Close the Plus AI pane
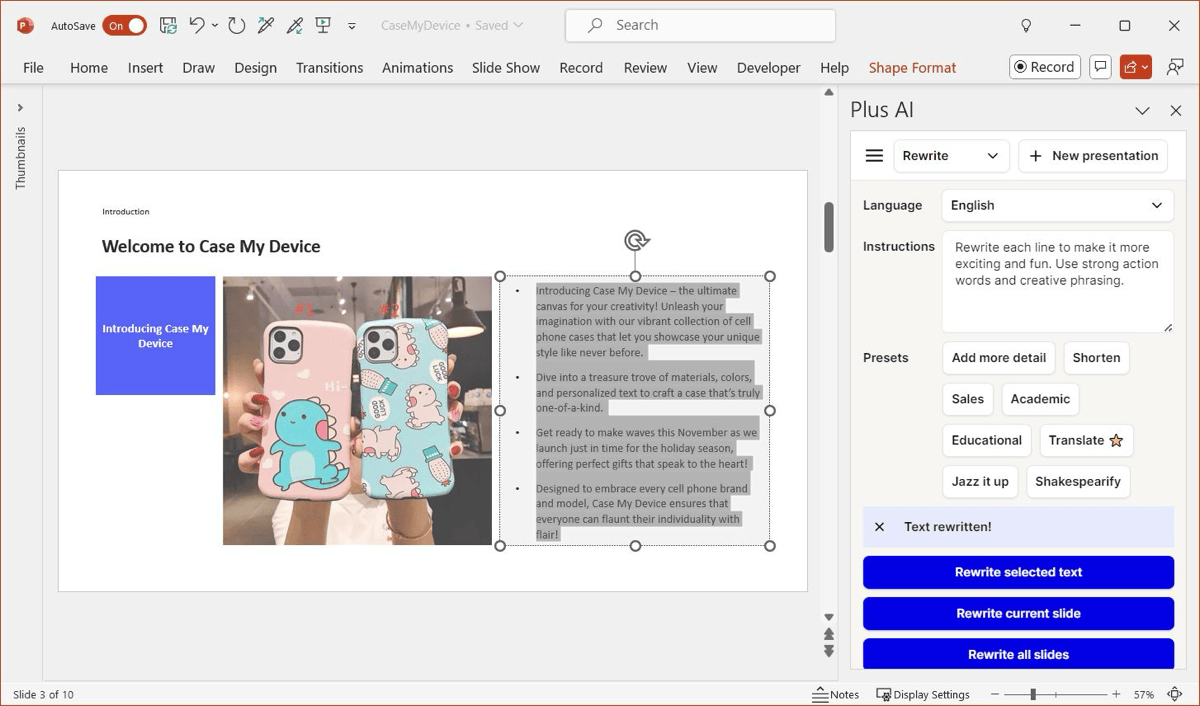 [x=1176, y=111]
